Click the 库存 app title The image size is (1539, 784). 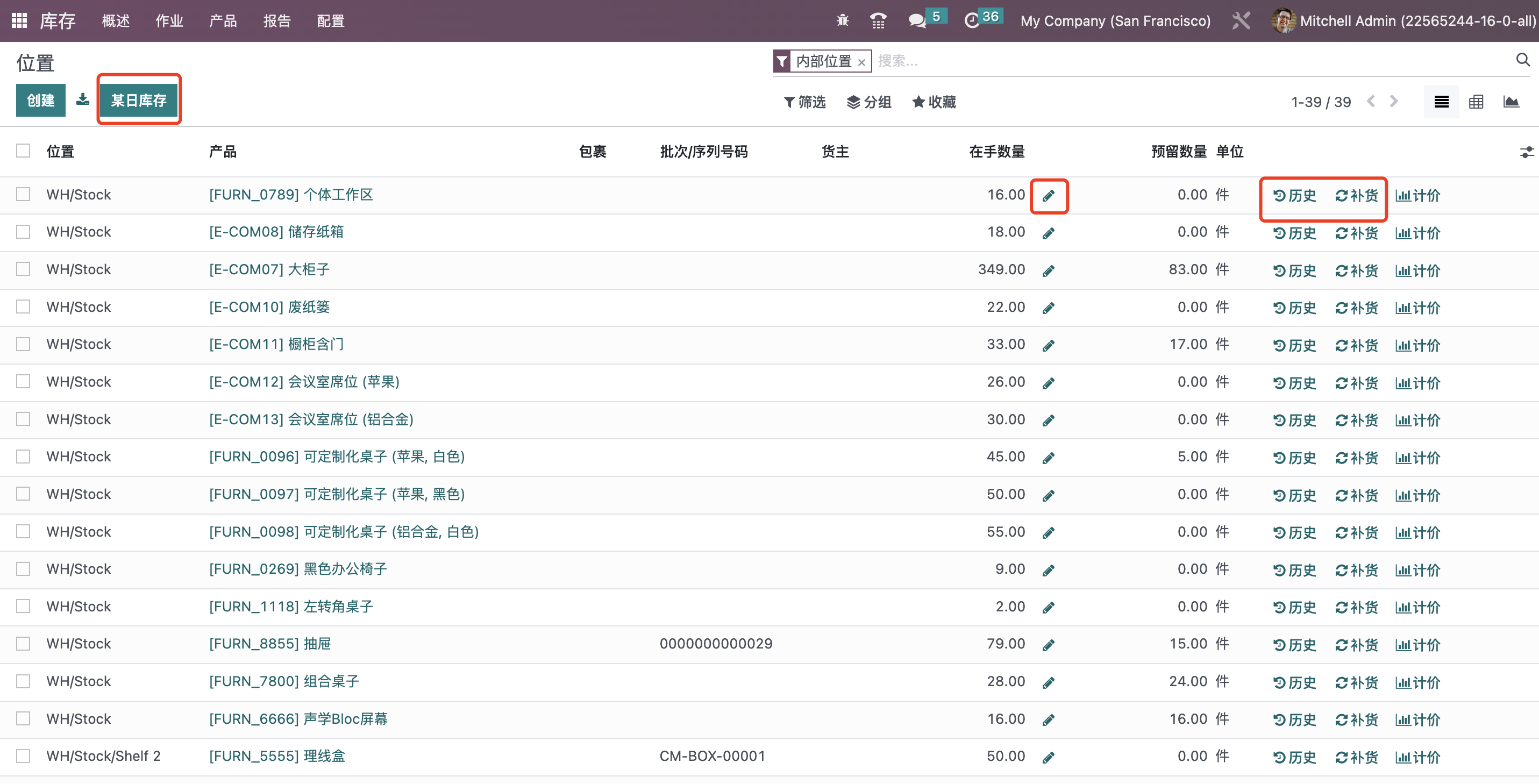pos(58,21)
